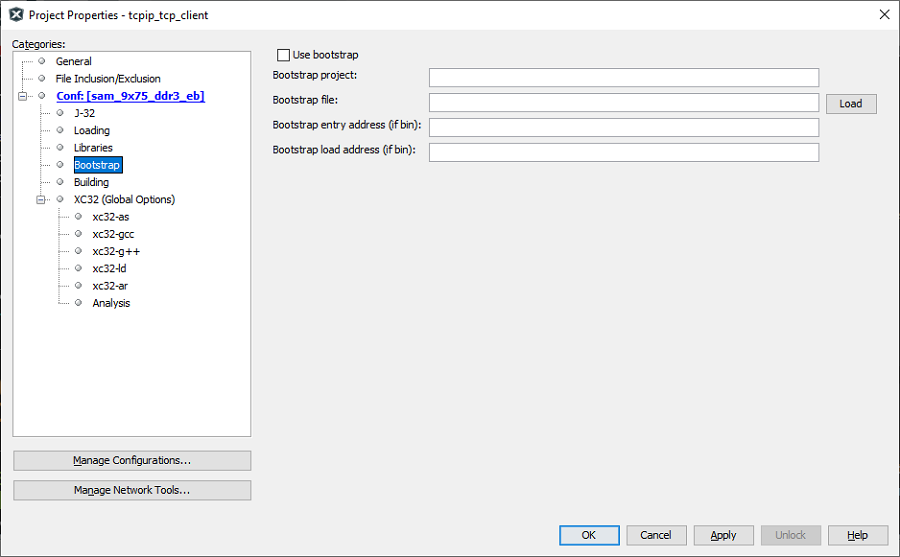Choose the Building category

[x=91, y=182]
